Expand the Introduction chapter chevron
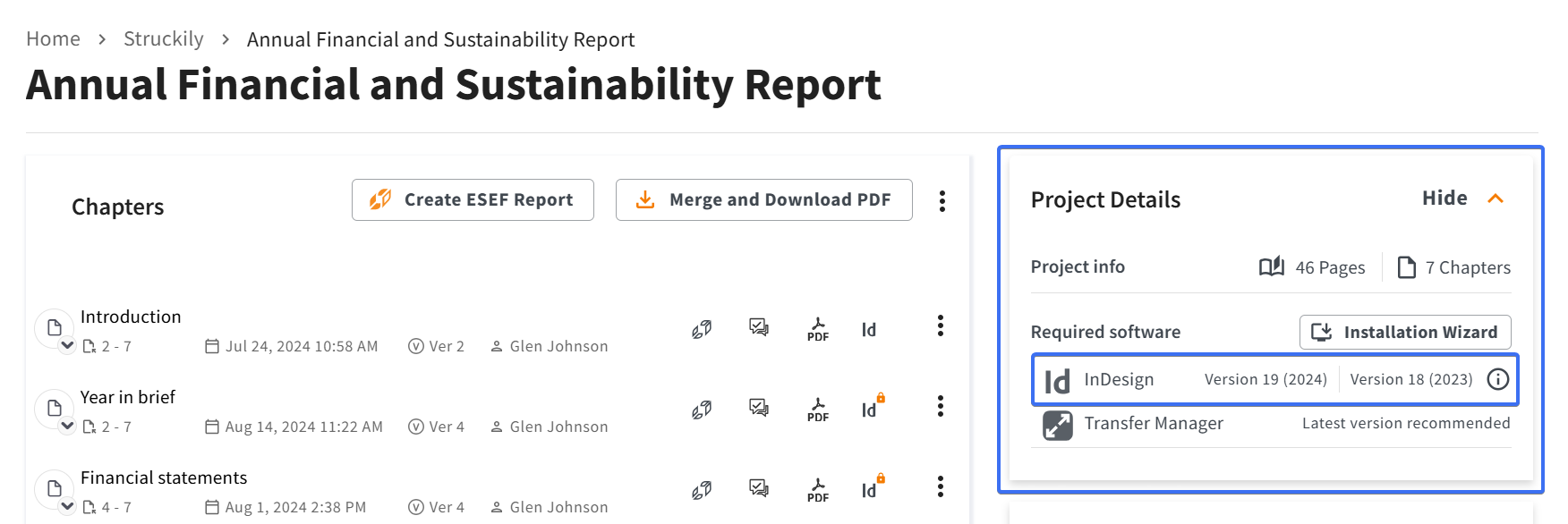Viewport: 1568px width, 524px height. pyautogui.click(x=67, y=345)
